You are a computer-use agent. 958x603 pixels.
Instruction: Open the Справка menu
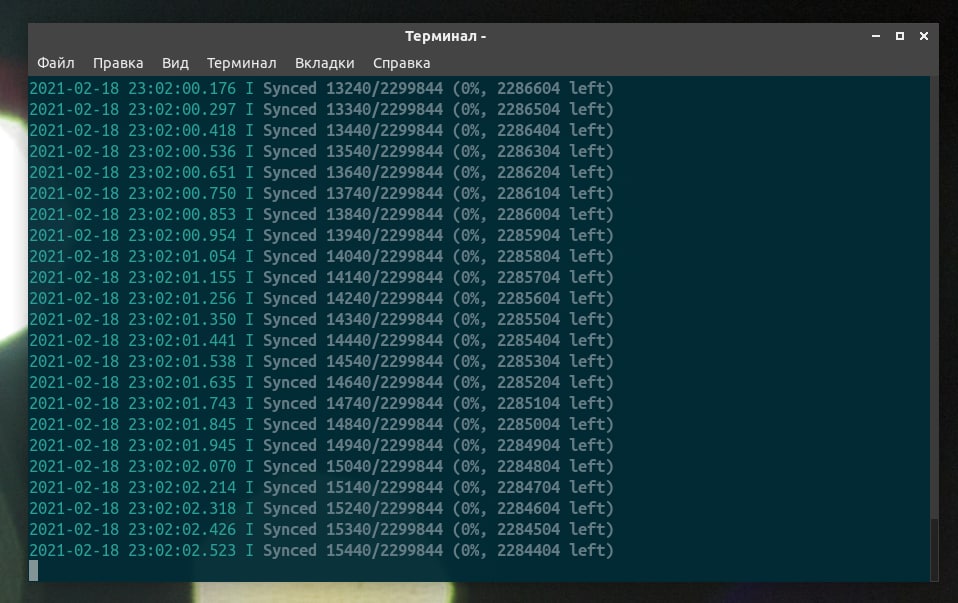401,63
